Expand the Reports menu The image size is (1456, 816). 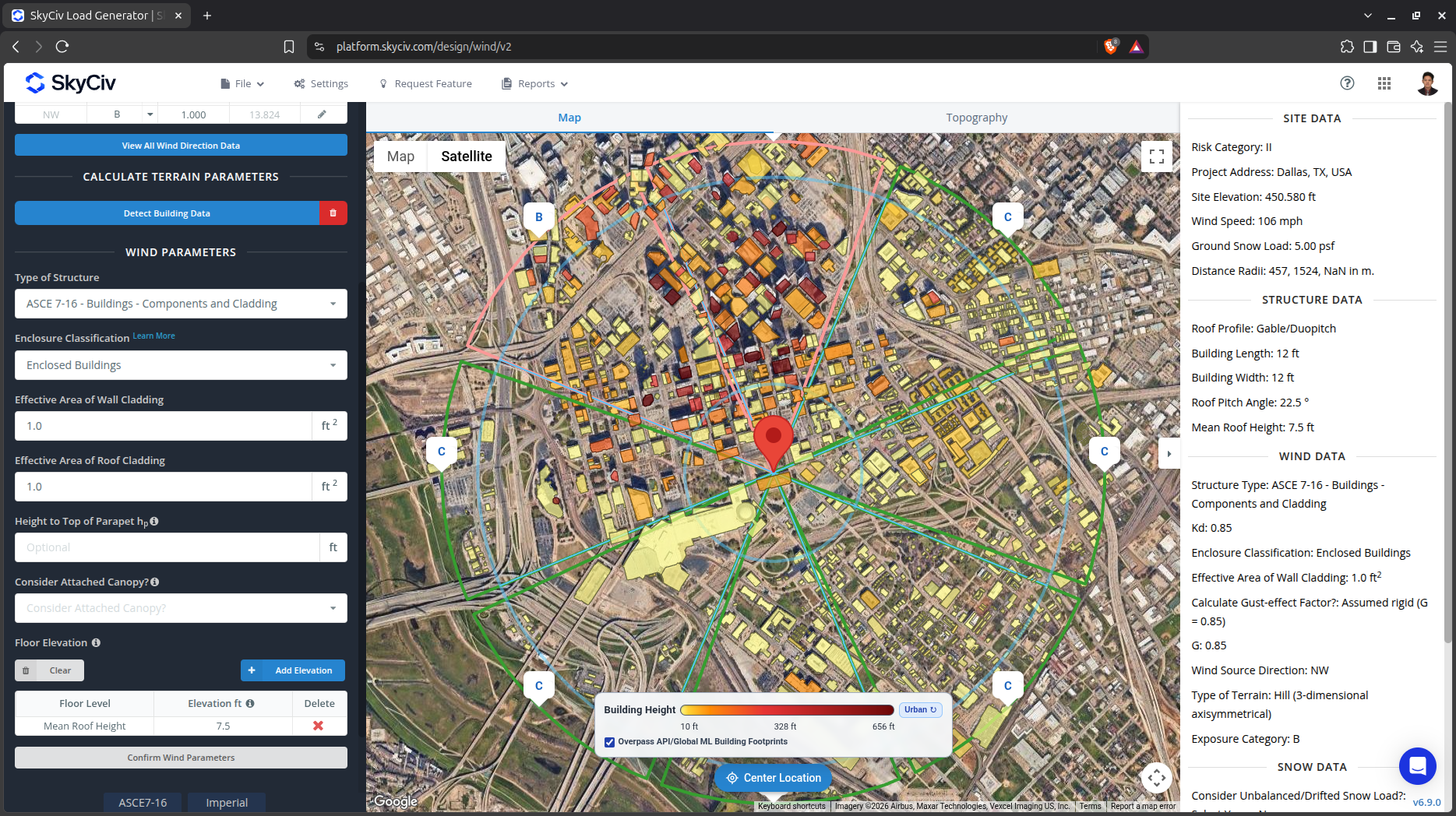tap(535, 84)
